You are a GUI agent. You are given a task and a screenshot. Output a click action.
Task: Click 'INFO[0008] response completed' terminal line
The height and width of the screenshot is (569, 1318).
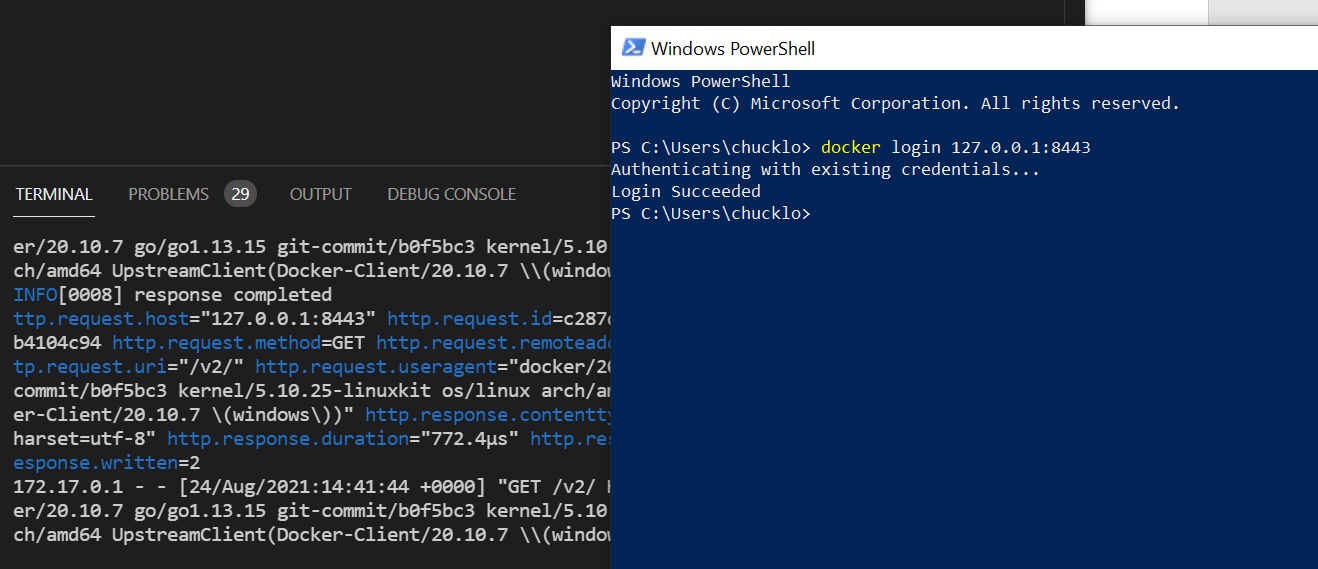173,295
